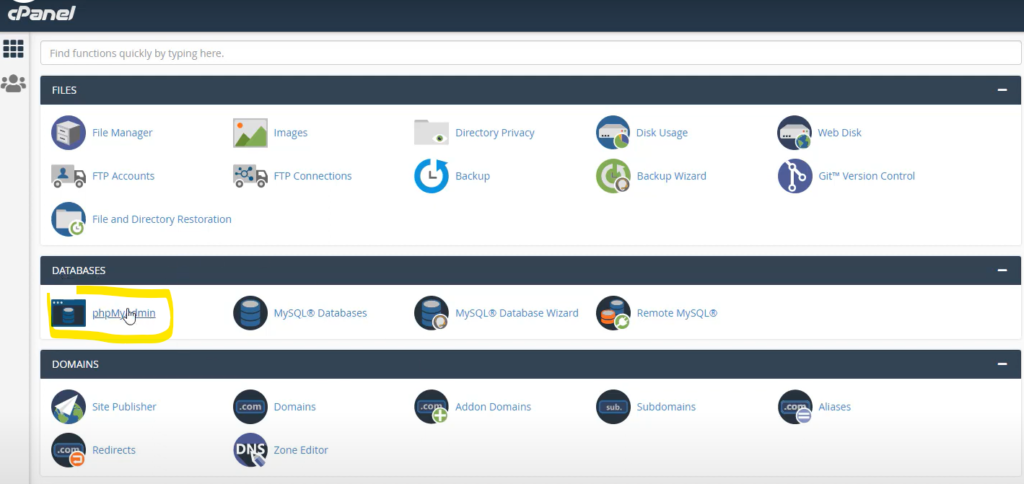Click the cPanel logo

(40, 11)
